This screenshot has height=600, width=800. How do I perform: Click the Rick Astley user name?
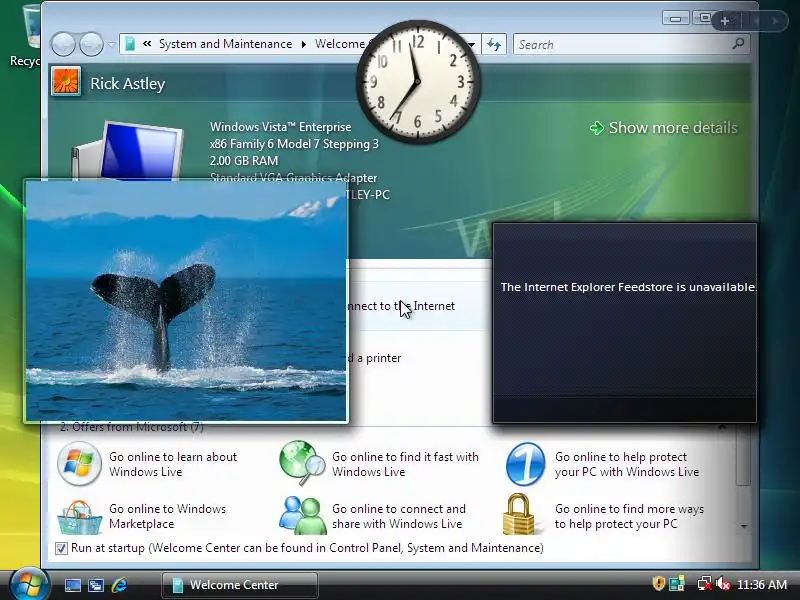tap(128, 84)
